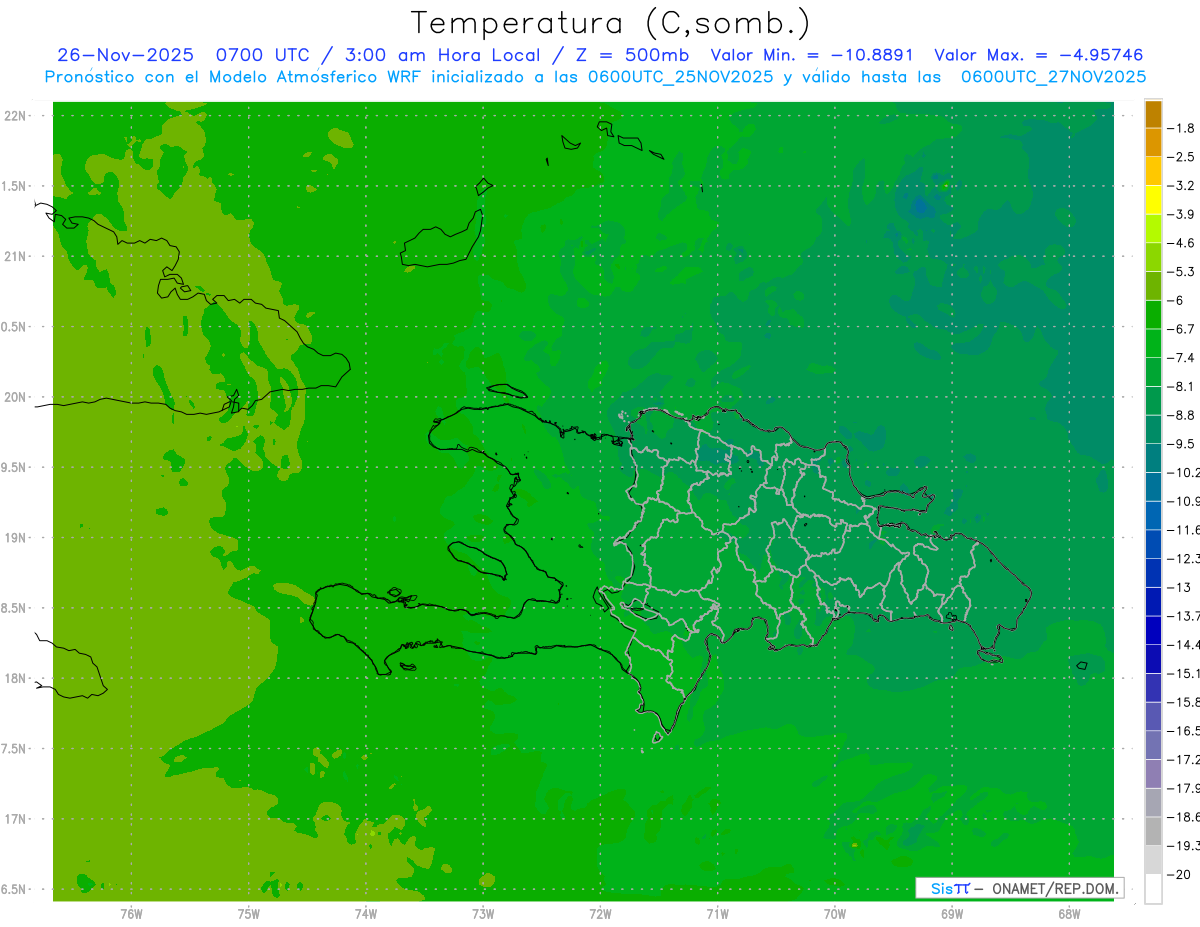Click the "Valor Min. = -10.8891" value
Image resolution: width=1200 pixels, height=927 pixels.
813,55
